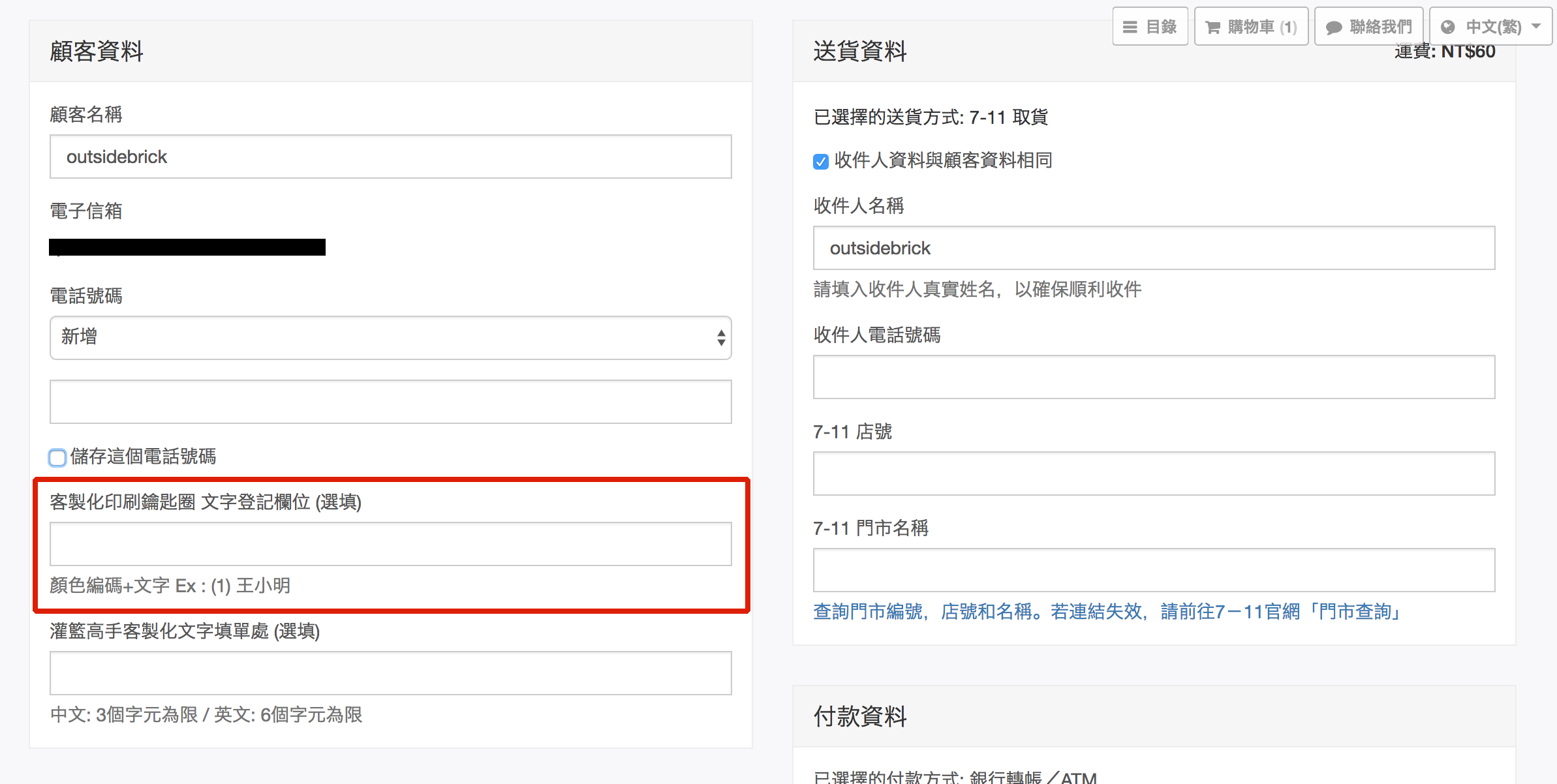This screenshot has height=784, width=1557.
Task: Open the 中文(繁) language dropdown caret
Action: 1536,26
